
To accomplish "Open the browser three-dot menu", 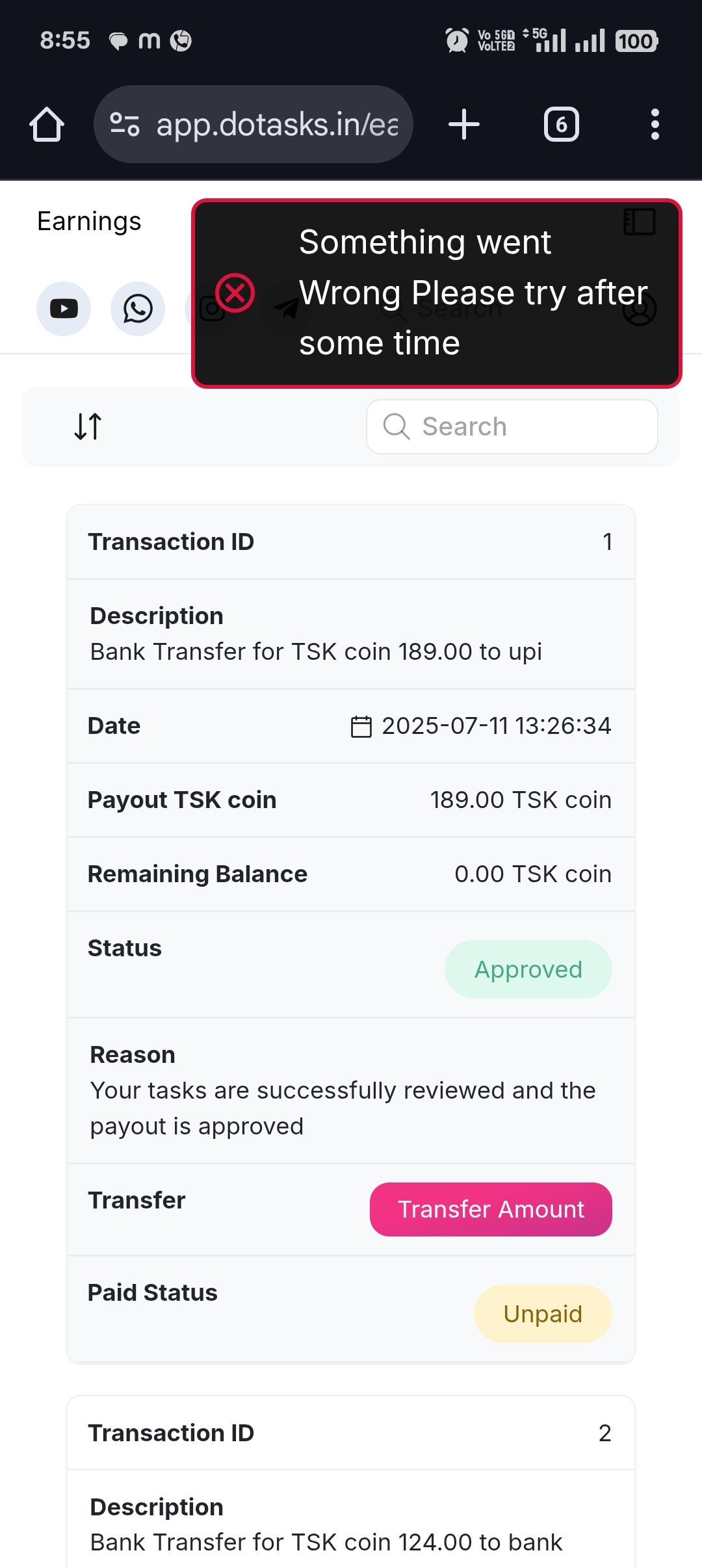I will pos(655,124).
